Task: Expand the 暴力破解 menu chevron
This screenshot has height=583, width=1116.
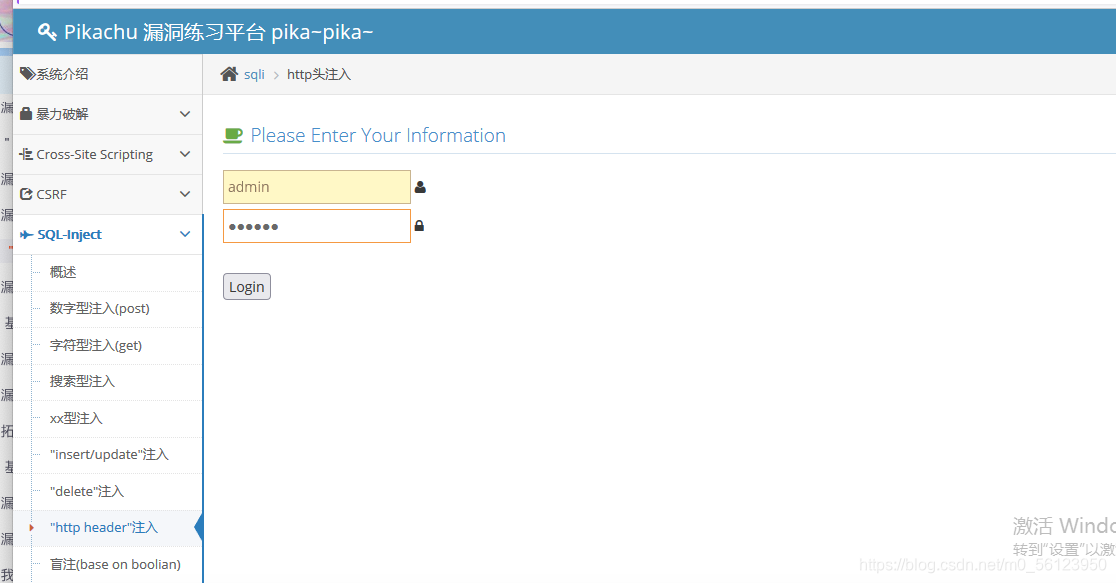Action: coord(185,114)
